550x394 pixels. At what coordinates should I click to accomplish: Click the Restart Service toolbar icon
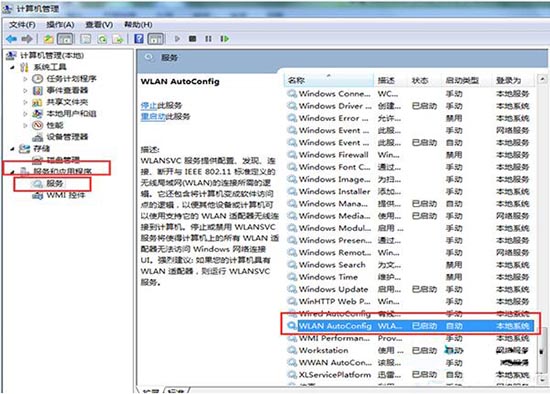point(225,39)
